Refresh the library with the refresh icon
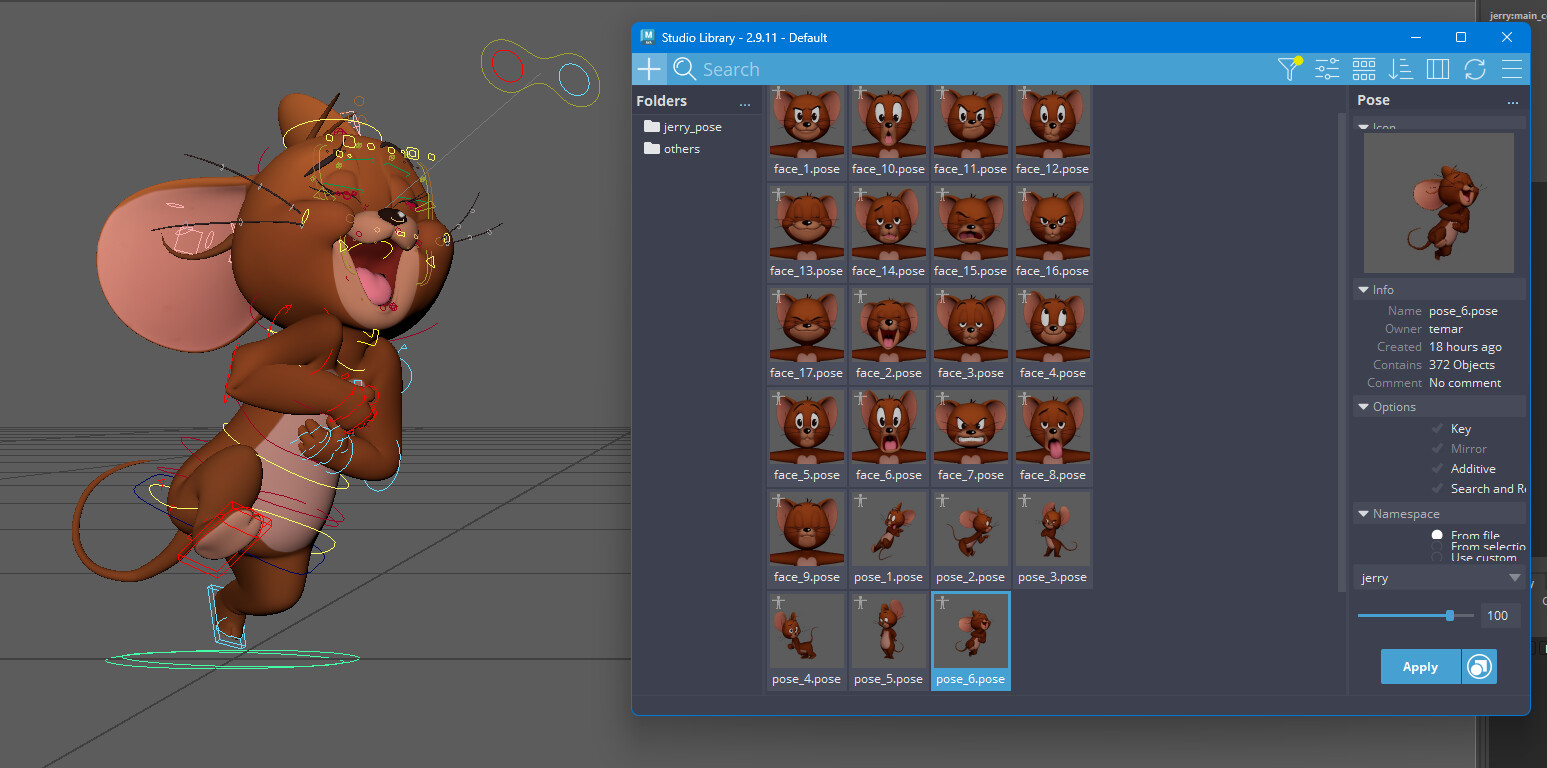The image size is (1547, 768). 1475,68
